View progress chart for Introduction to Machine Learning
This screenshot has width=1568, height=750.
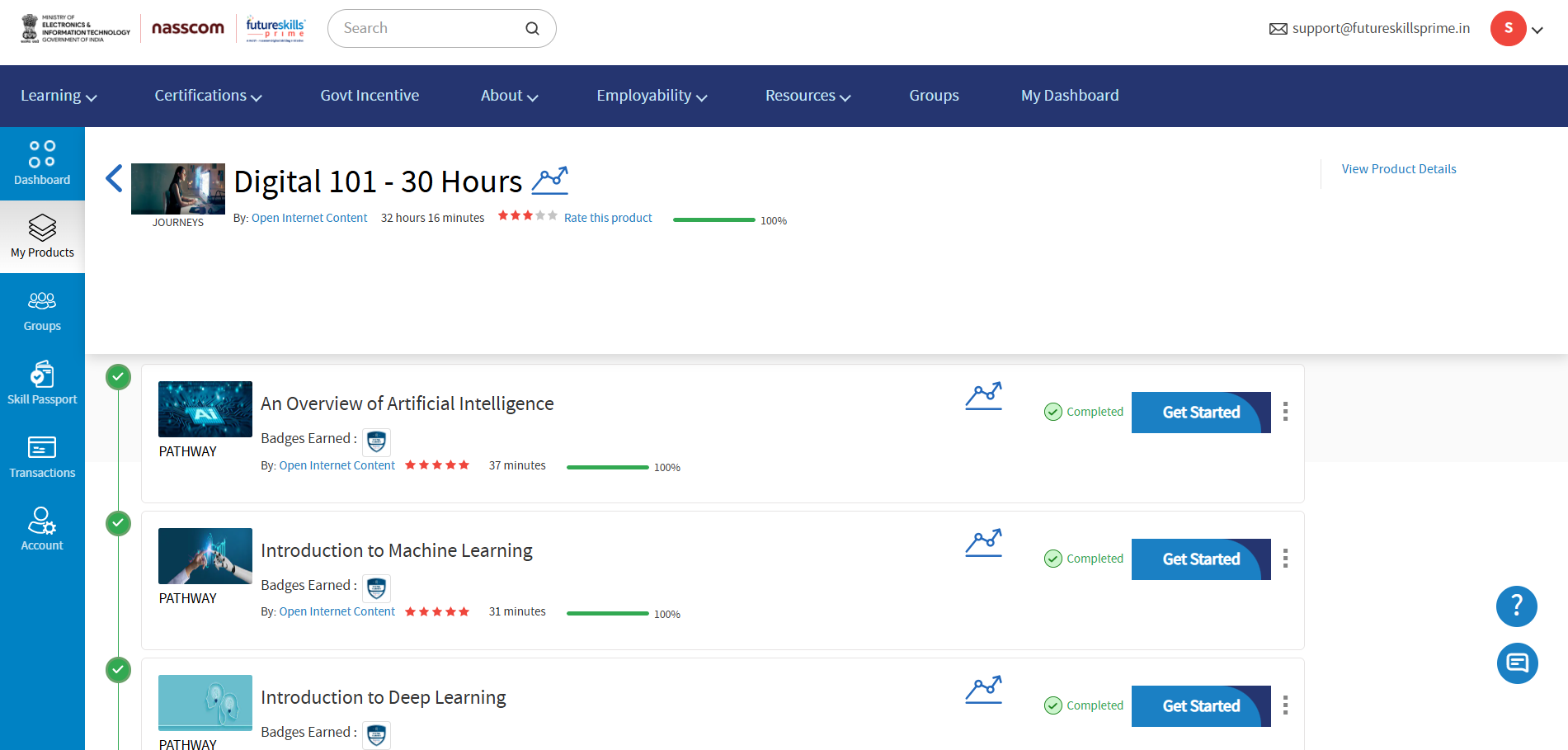983,543
